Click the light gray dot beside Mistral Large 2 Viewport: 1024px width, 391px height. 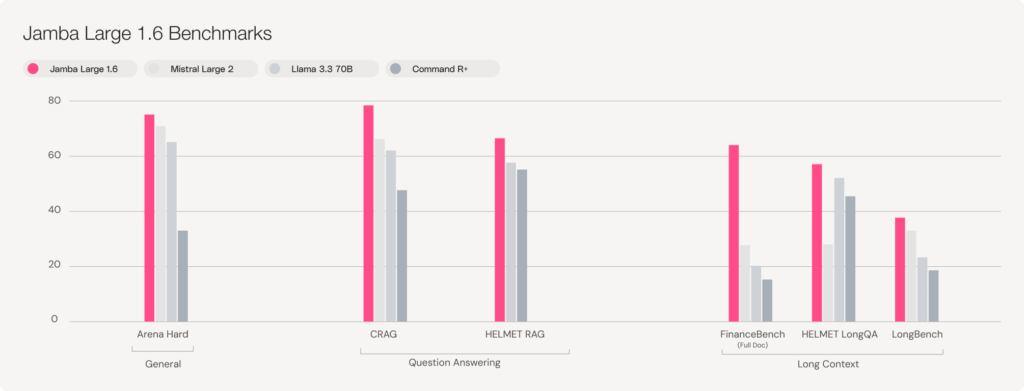coord(154,69)
